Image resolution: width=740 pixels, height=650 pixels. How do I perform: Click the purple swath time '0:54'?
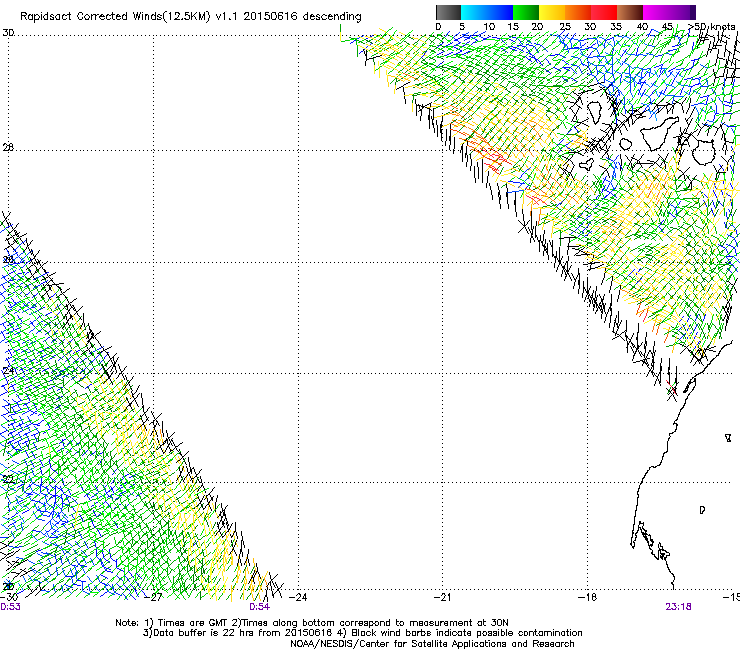click(x=260, y=607)
